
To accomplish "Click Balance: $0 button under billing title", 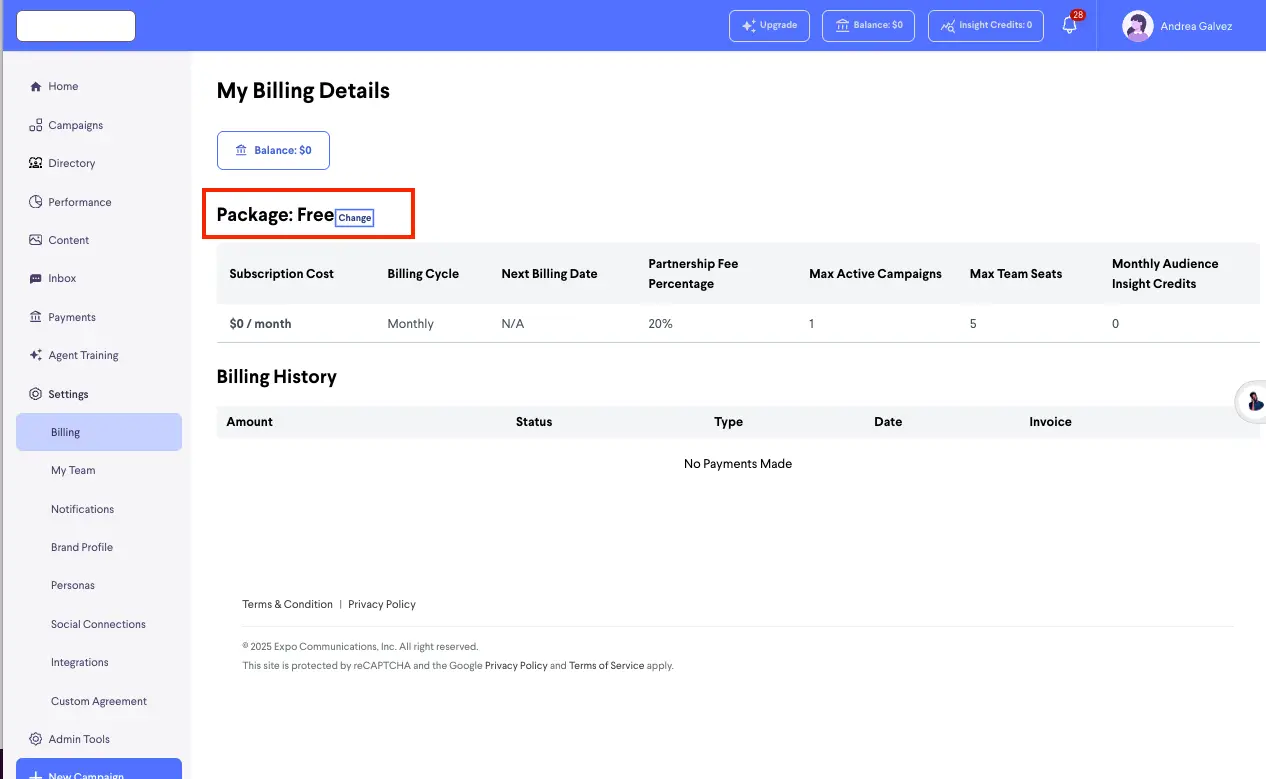I will [x=273, y=150].
